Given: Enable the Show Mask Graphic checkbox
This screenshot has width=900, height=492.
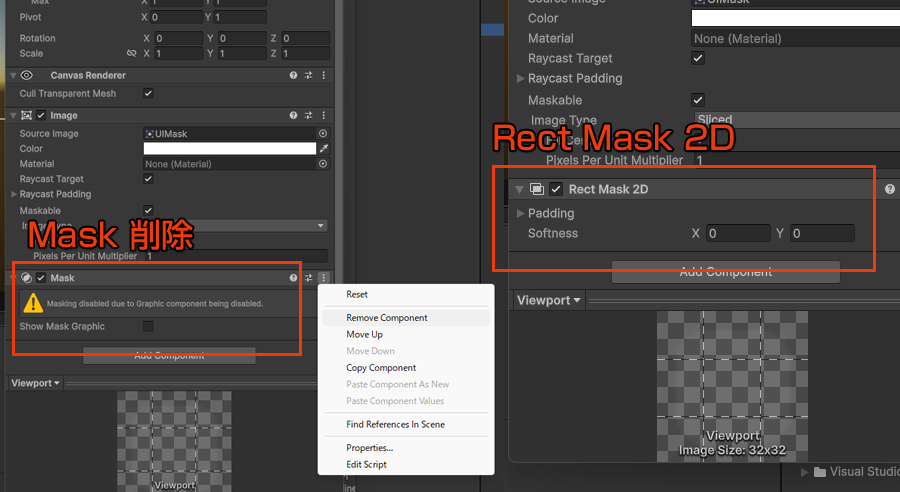Looking at the screenshot, I should tap(148, 326).
